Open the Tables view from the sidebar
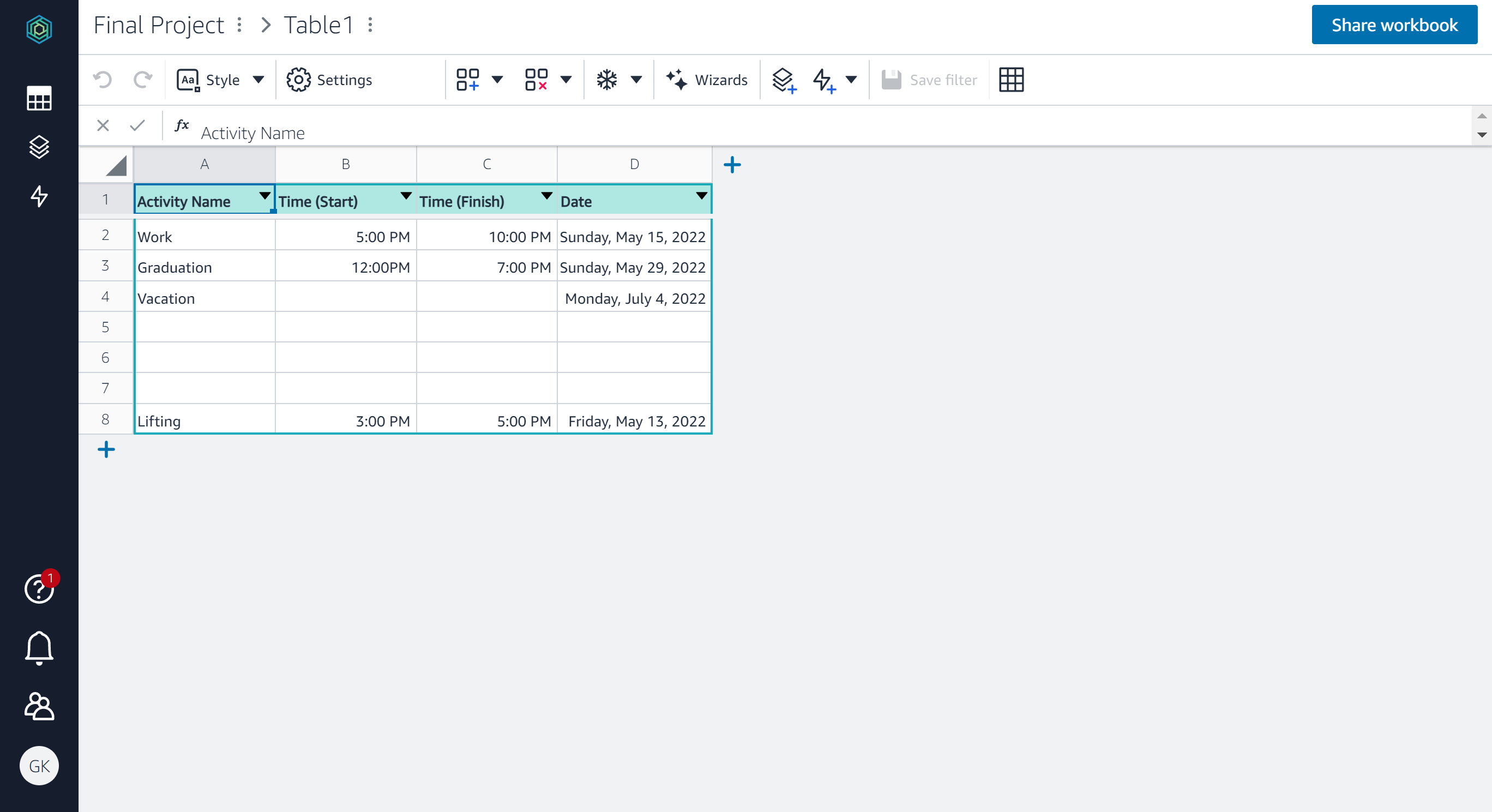The image size is (1492, 812). (x=39, y=99)
